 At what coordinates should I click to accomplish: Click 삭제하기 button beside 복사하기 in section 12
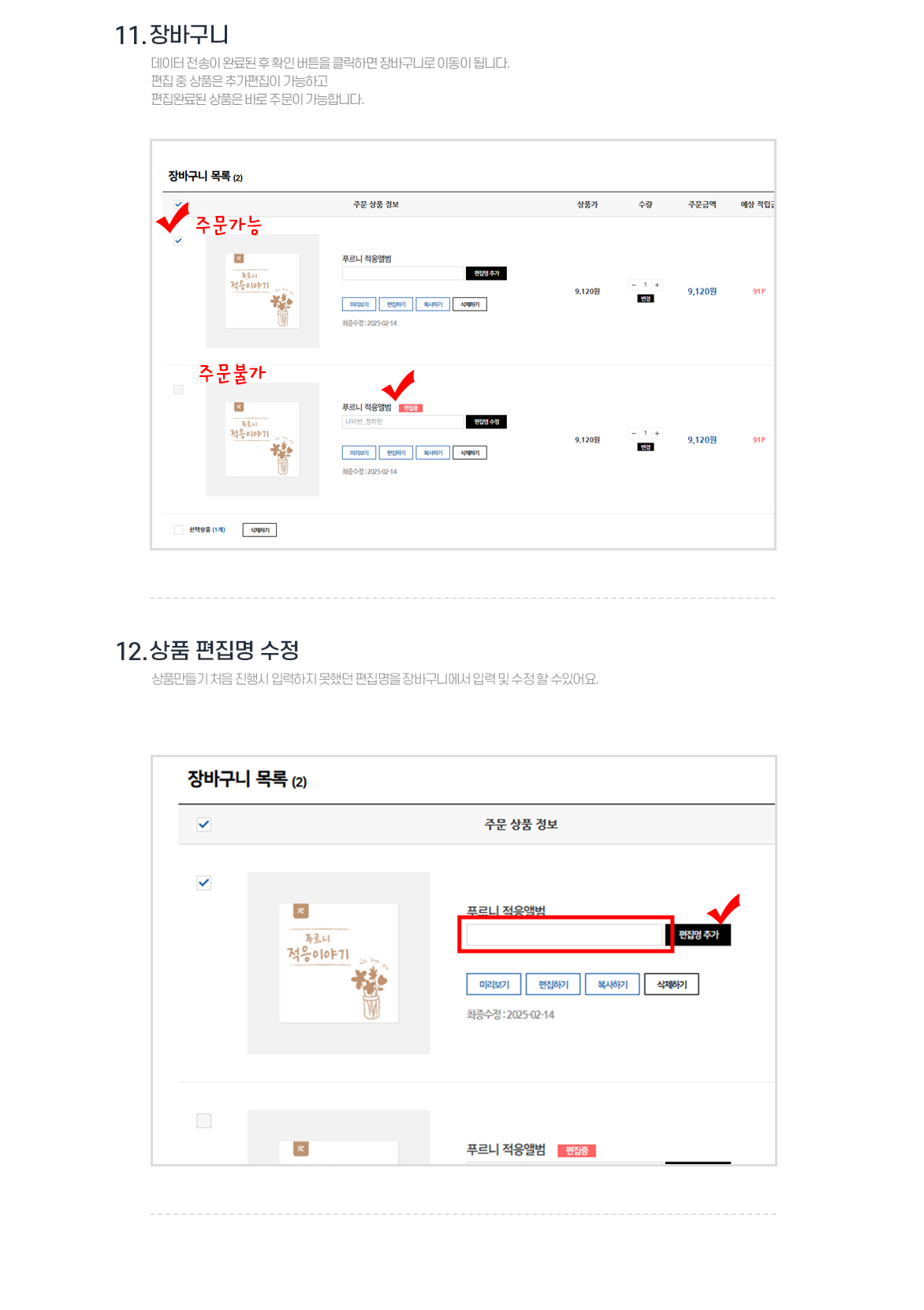672,984
